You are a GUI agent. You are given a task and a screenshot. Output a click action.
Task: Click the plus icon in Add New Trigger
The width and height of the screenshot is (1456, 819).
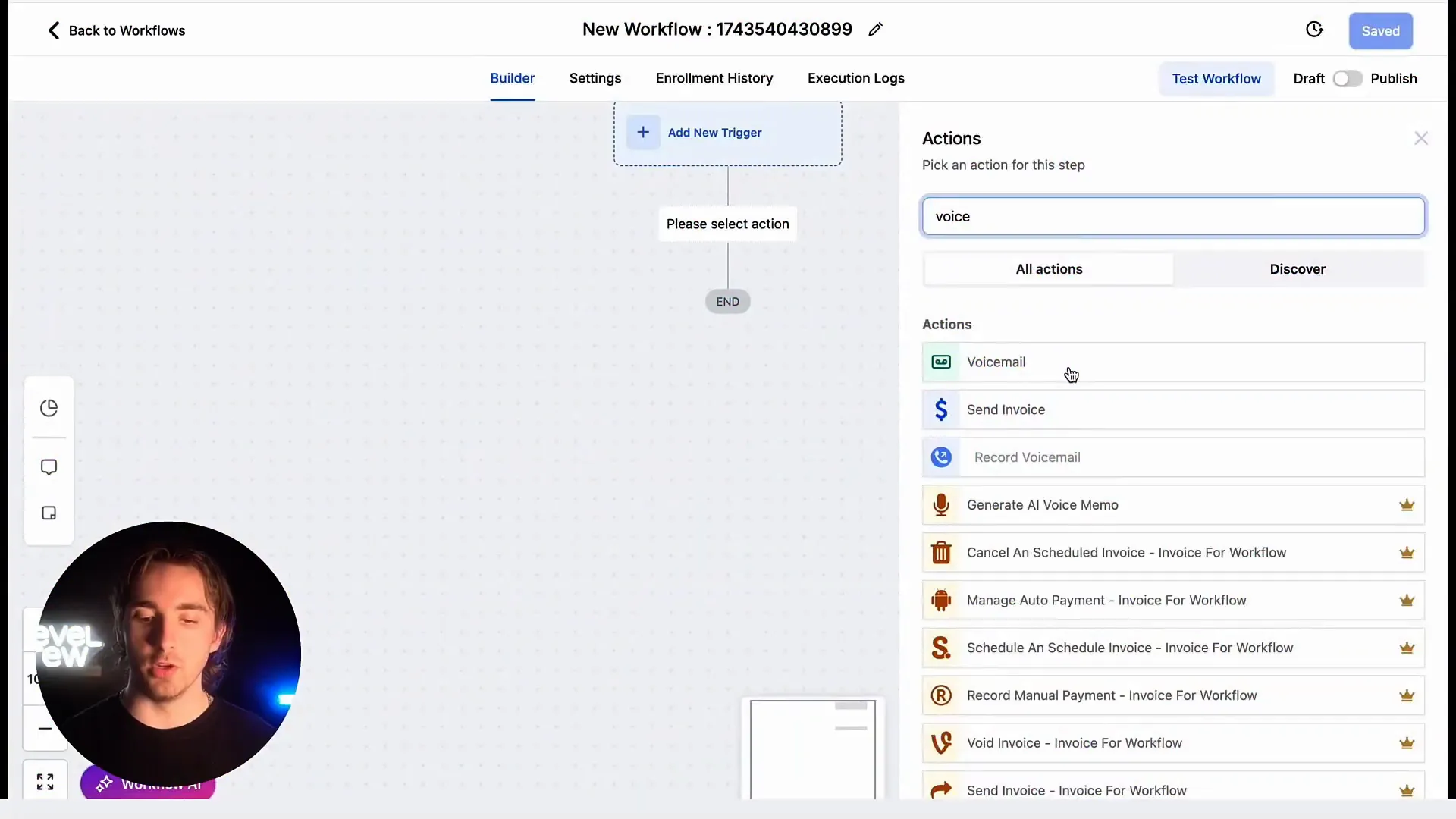coord(643,133)
